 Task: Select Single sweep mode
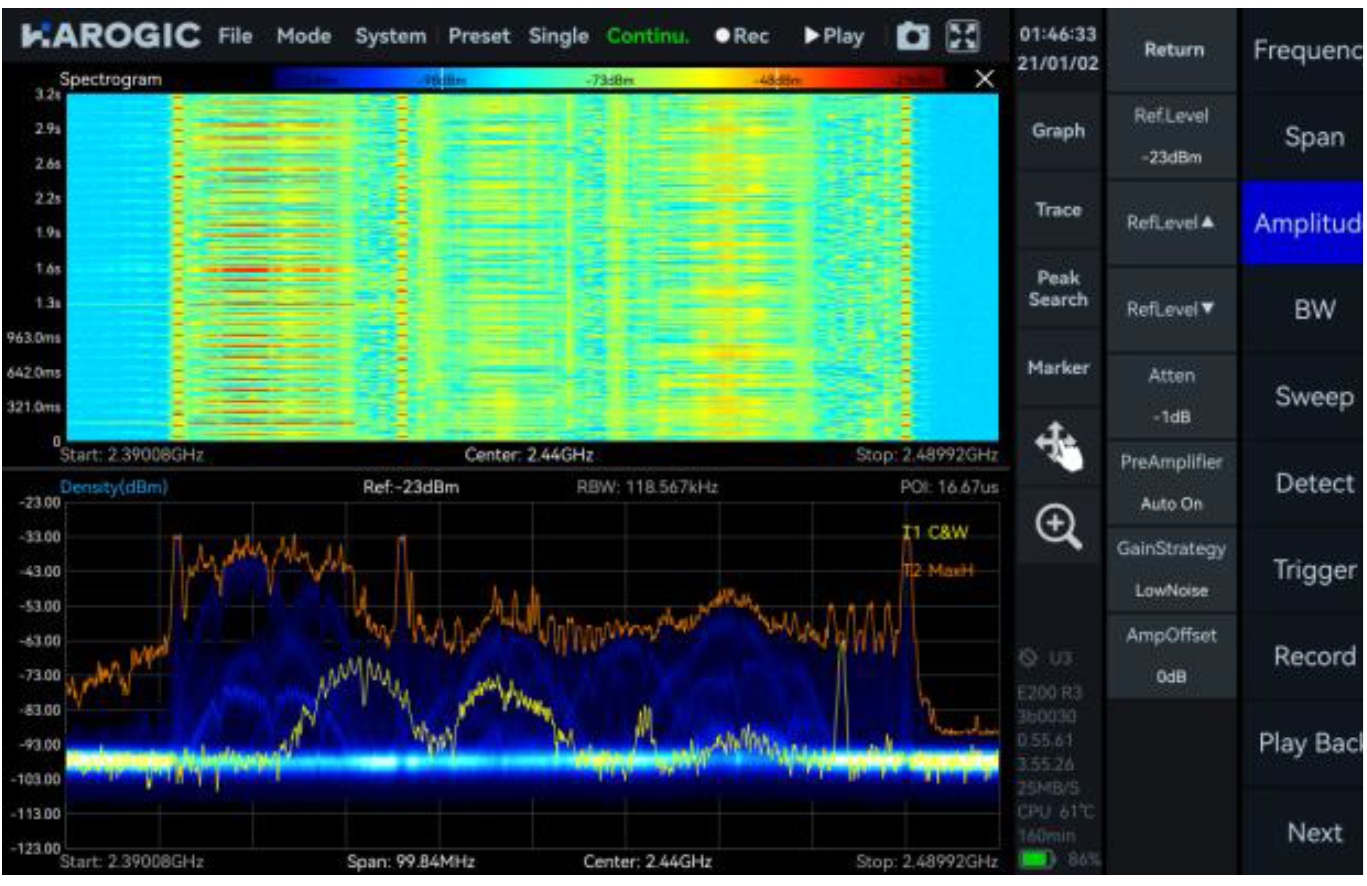pyautogui.click(x=558, y=36)
